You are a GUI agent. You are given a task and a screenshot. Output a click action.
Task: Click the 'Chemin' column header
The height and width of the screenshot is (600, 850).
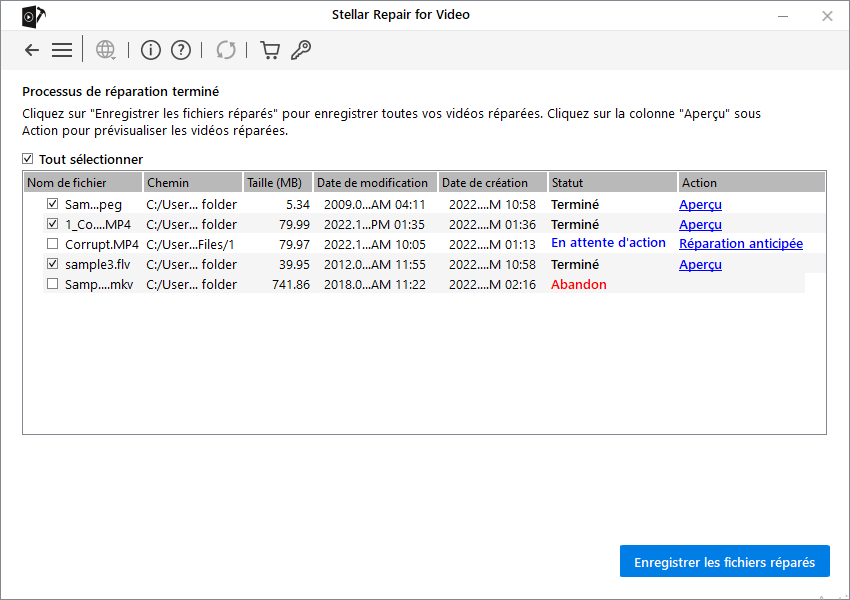[x=192, y=183]
